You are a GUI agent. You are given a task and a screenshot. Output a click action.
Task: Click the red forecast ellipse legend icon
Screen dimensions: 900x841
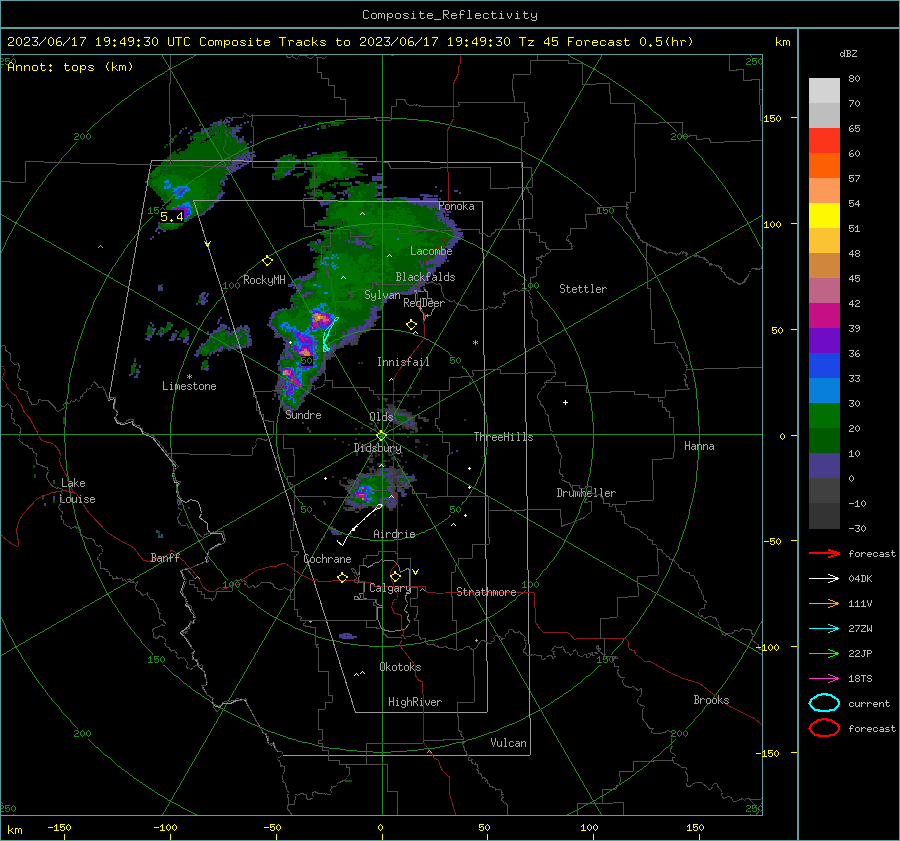pos(824,728)
